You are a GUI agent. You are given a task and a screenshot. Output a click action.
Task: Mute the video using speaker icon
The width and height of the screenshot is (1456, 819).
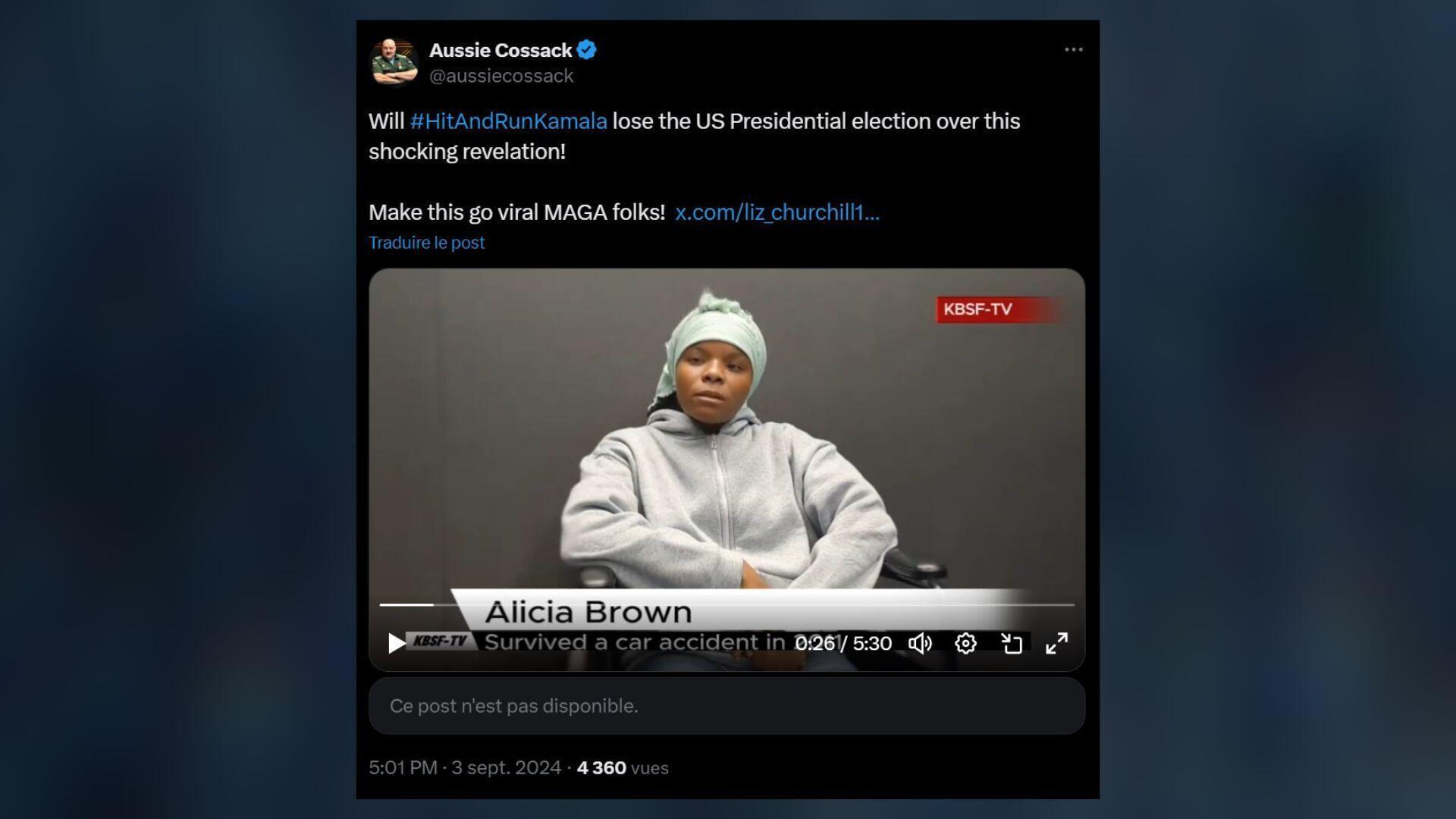pos(920,643)
